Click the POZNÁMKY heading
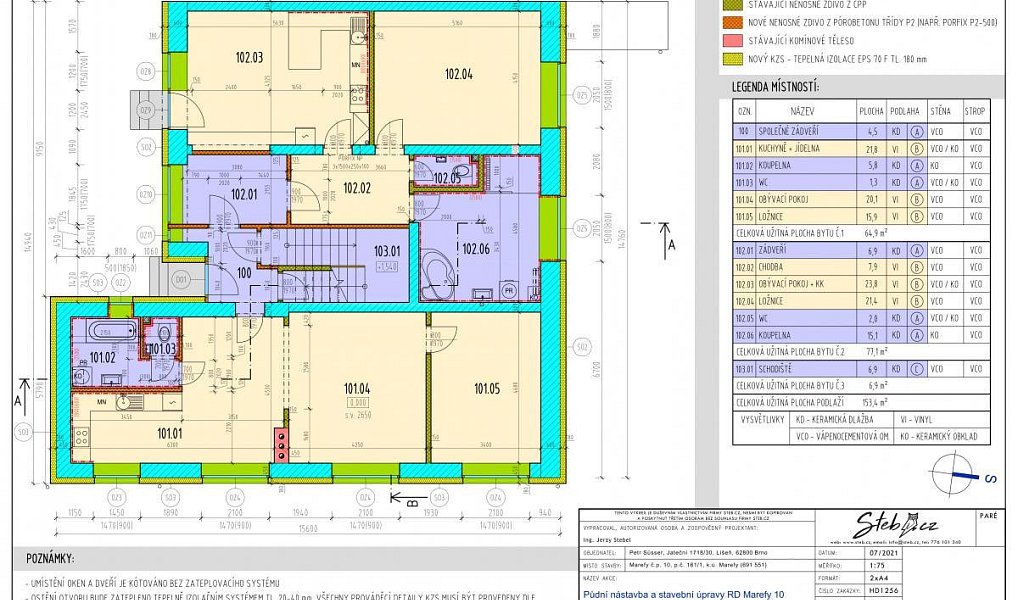This screenshot has width=1018, height=600. click(51, 558)
